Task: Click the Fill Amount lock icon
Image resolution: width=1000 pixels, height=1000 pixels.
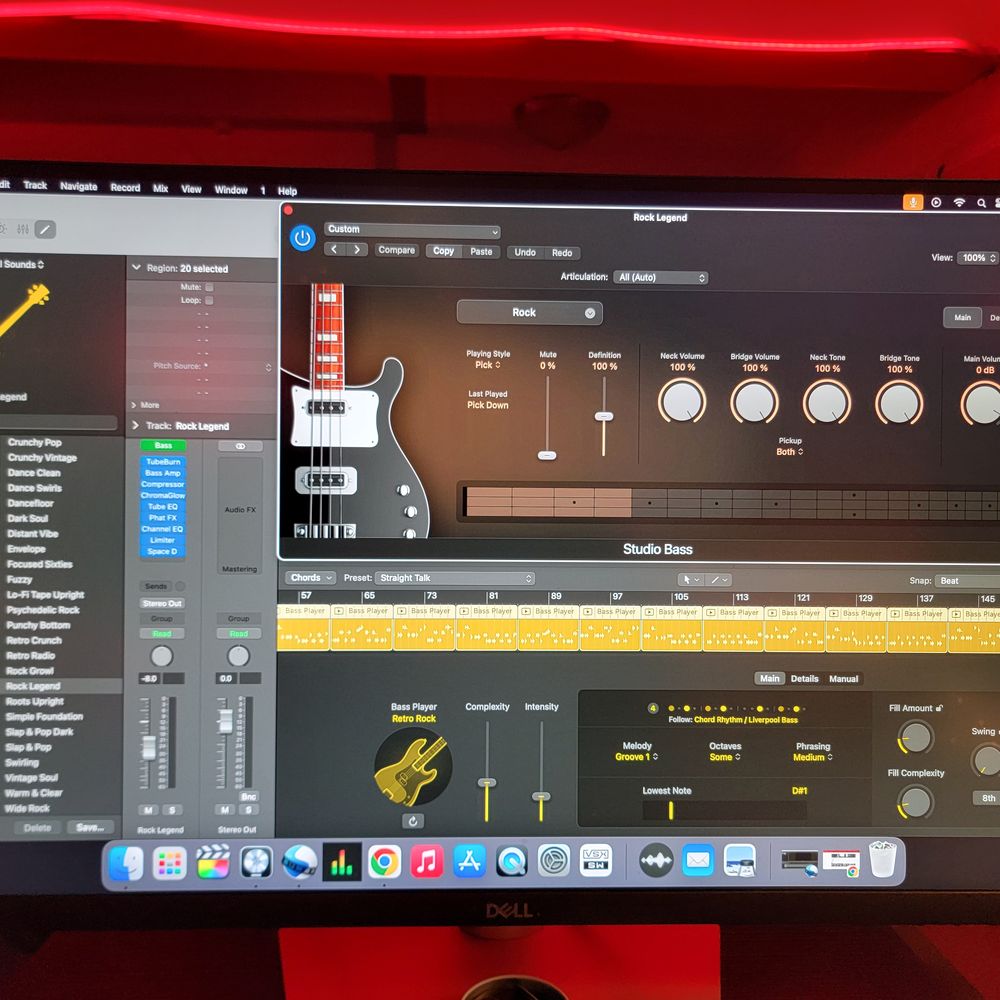Action: pos(940,708)
